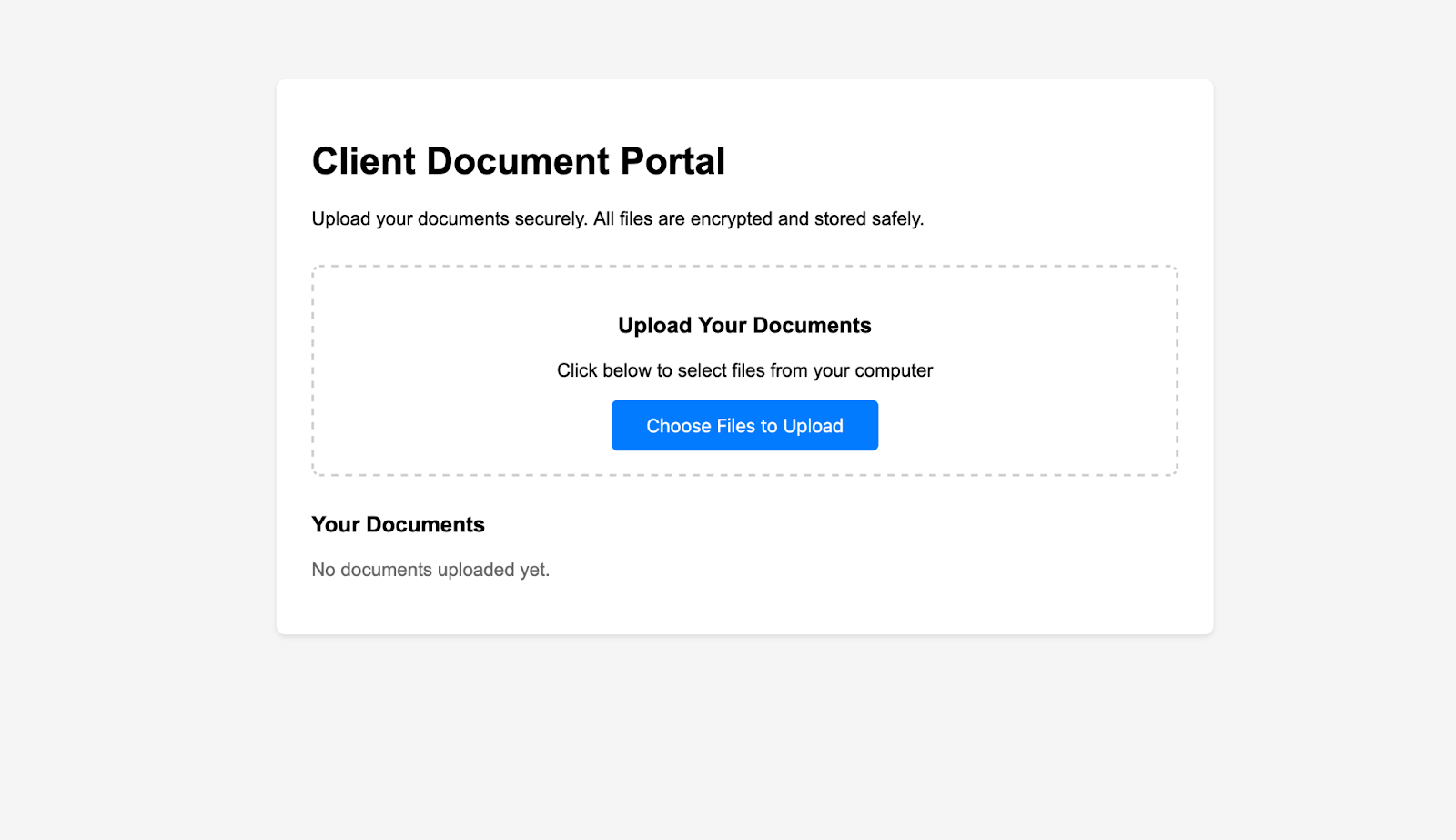Click the Upload Your Documents heading
The height and width of the screenshot is (840, 1456).
pos(744,325)
